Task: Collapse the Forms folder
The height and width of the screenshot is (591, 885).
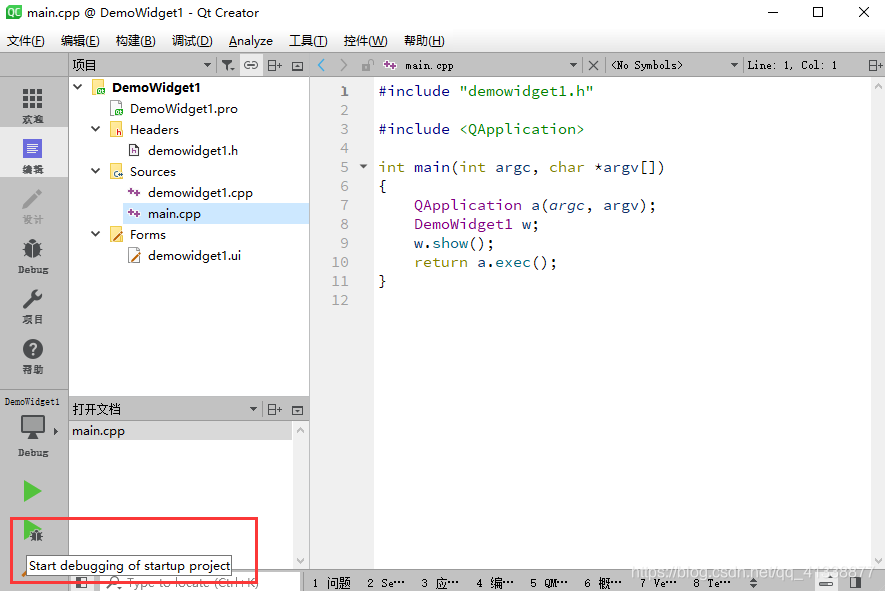Action: tap(96, 234)
